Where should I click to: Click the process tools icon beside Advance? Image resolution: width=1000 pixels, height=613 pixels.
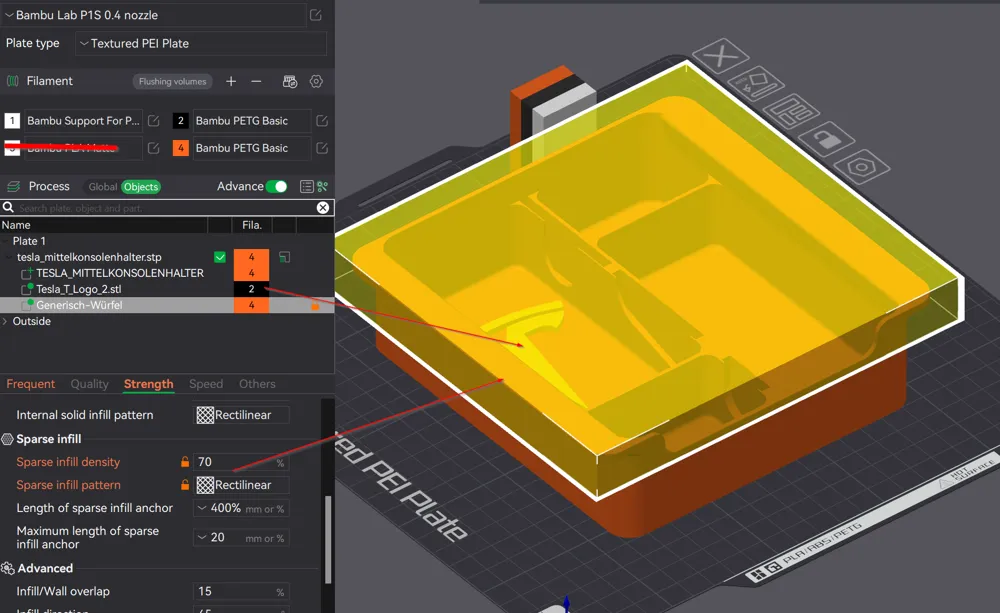pos(323,186)
